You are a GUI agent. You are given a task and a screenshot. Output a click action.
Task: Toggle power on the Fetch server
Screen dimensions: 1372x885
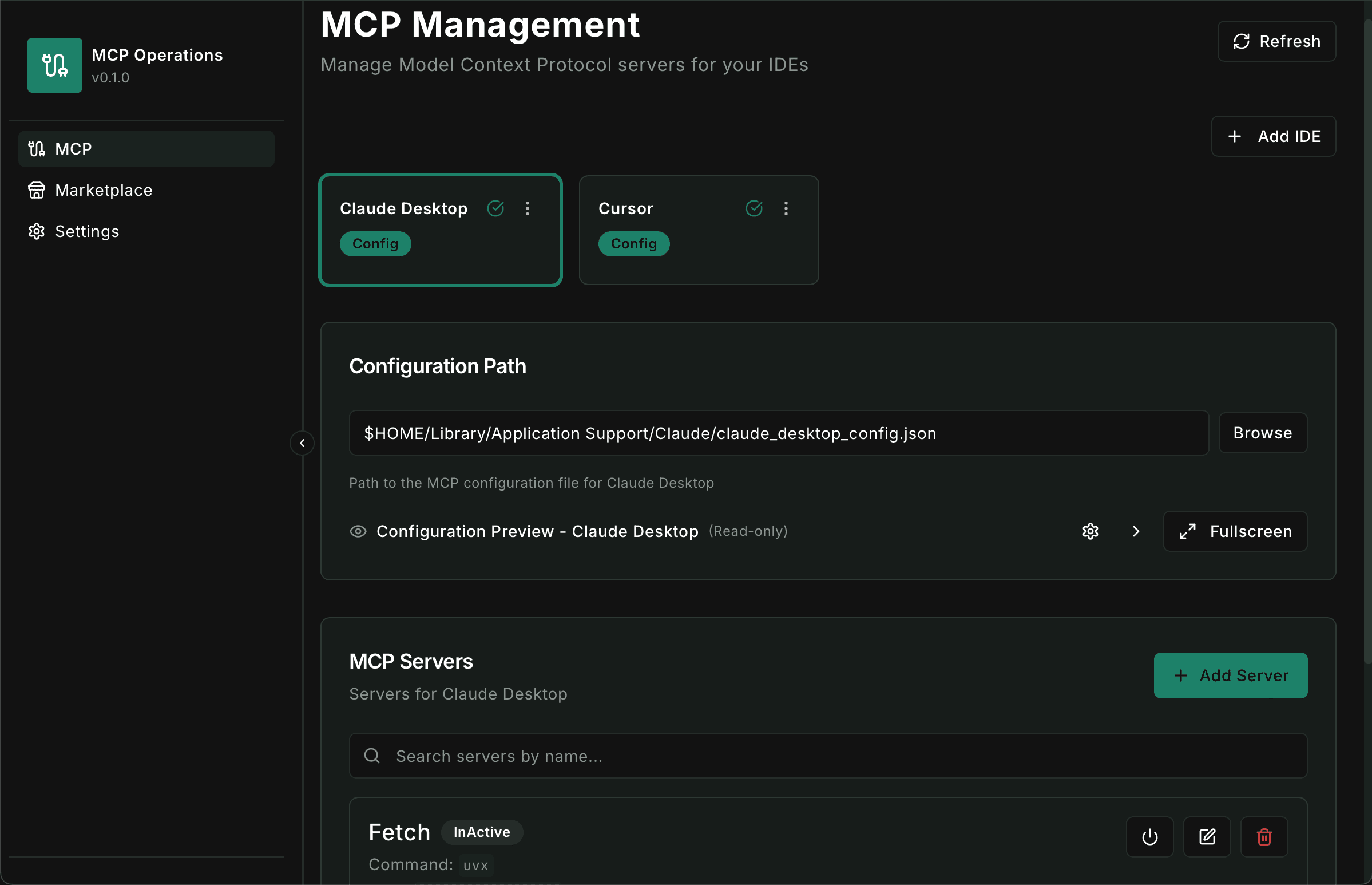point(1150,837)
